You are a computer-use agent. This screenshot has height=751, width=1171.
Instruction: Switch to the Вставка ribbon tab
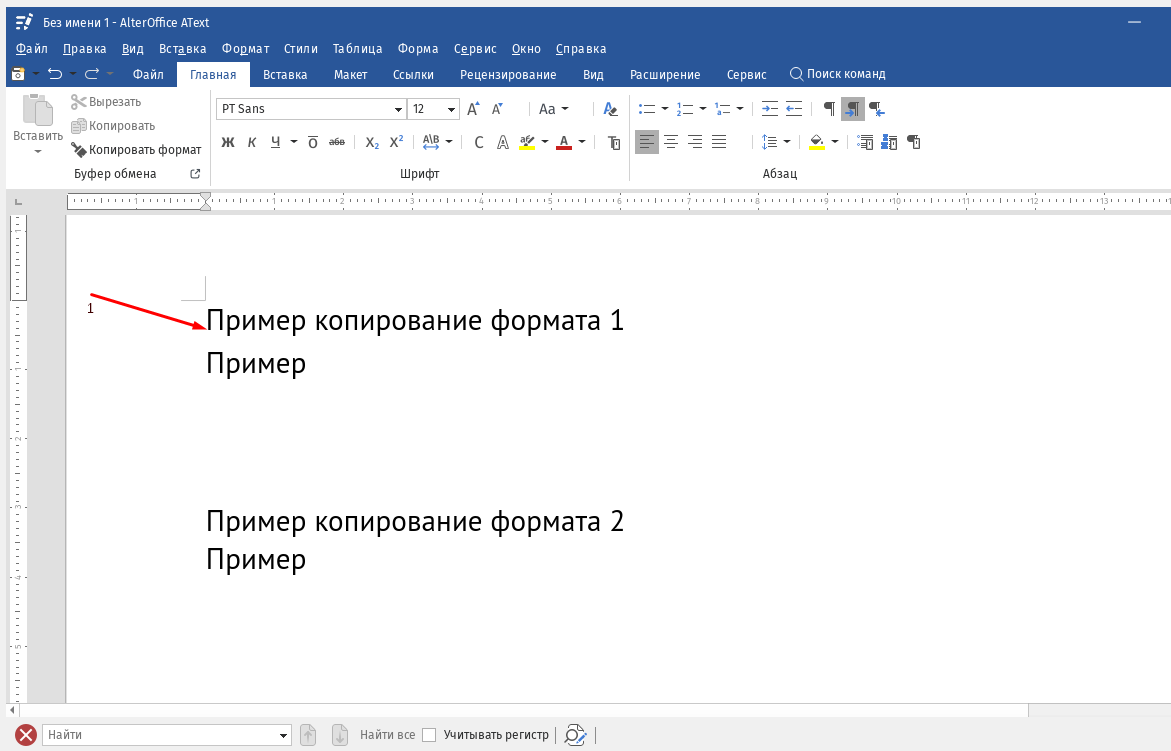pos(285,75)
